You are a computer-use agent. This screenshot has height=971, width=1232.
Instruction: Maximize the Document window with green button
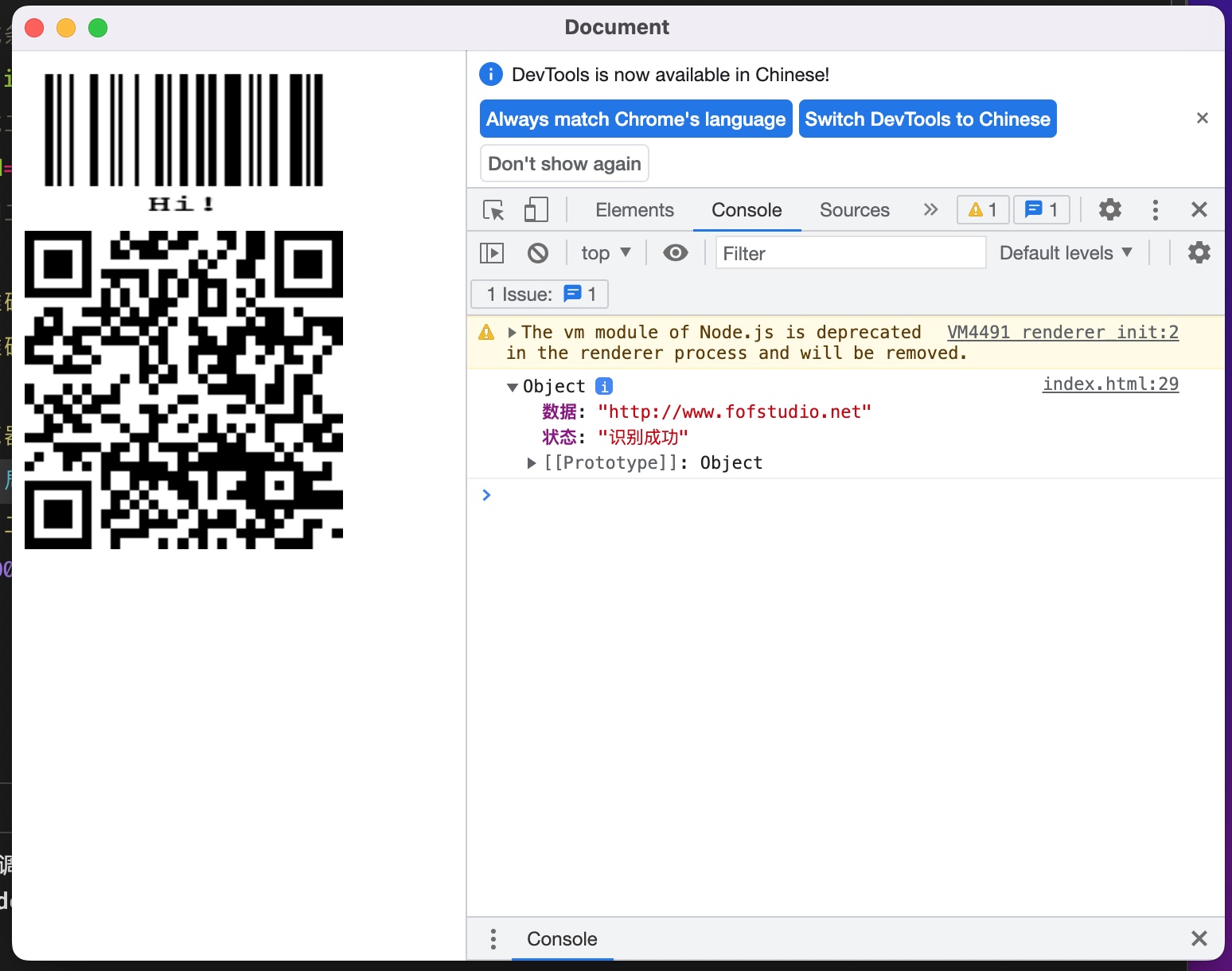(x=98, y=28)
